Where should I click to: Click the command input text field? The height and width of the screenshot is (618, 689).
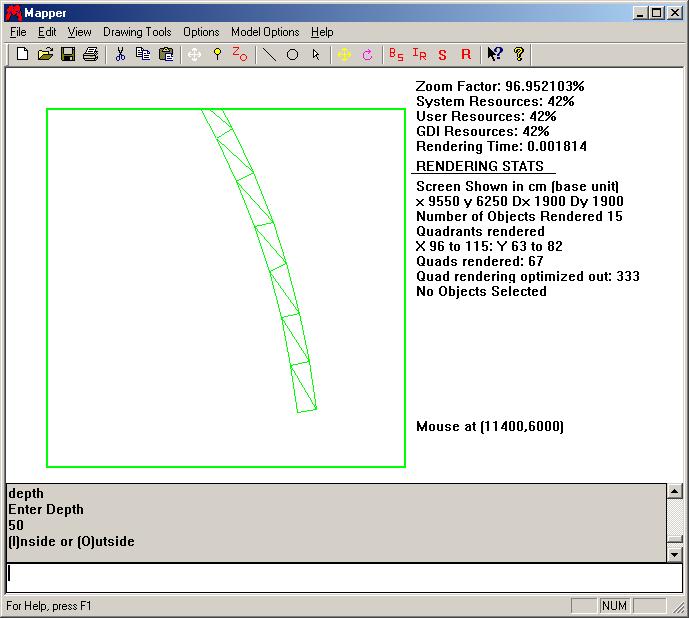340,575
